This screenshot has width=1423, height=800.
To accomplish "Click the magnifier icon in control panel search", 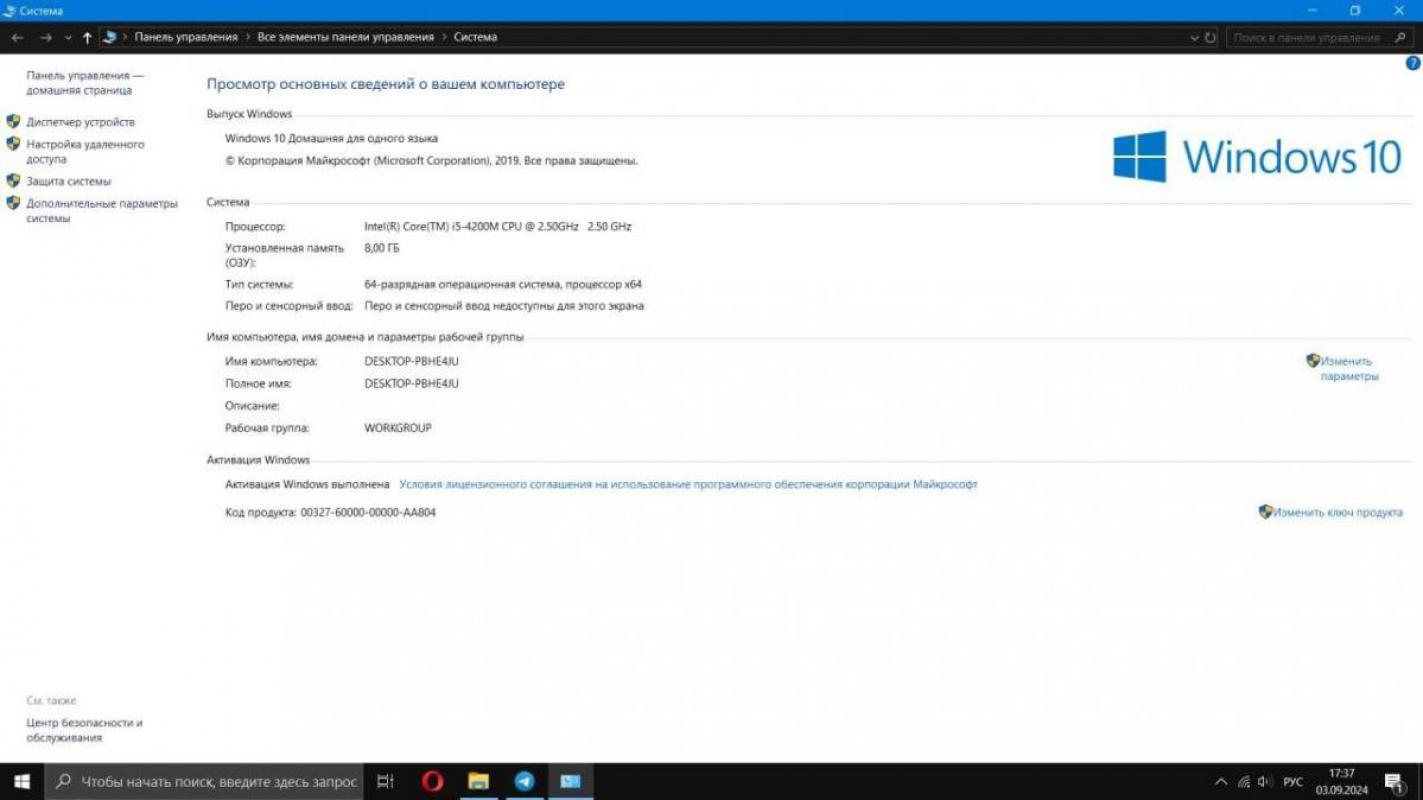I will [x=1401, y=37].
